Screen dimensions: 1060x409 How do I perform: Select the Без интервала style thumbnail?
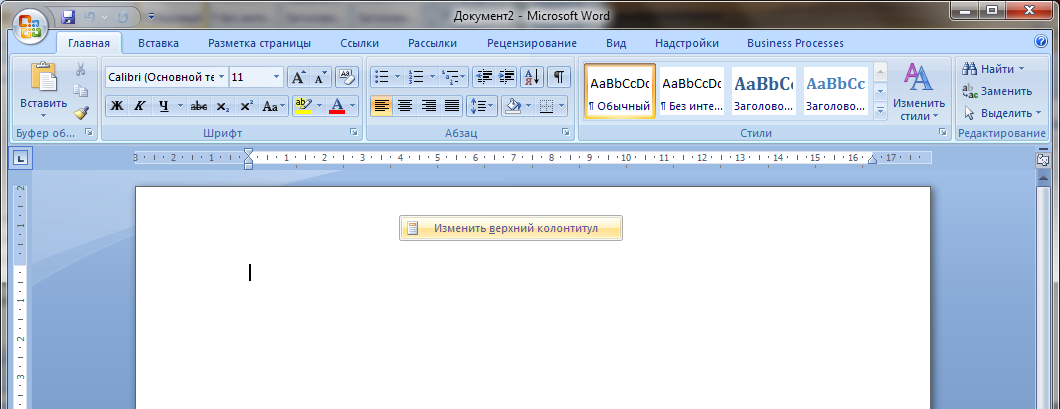tap(692, 92)
